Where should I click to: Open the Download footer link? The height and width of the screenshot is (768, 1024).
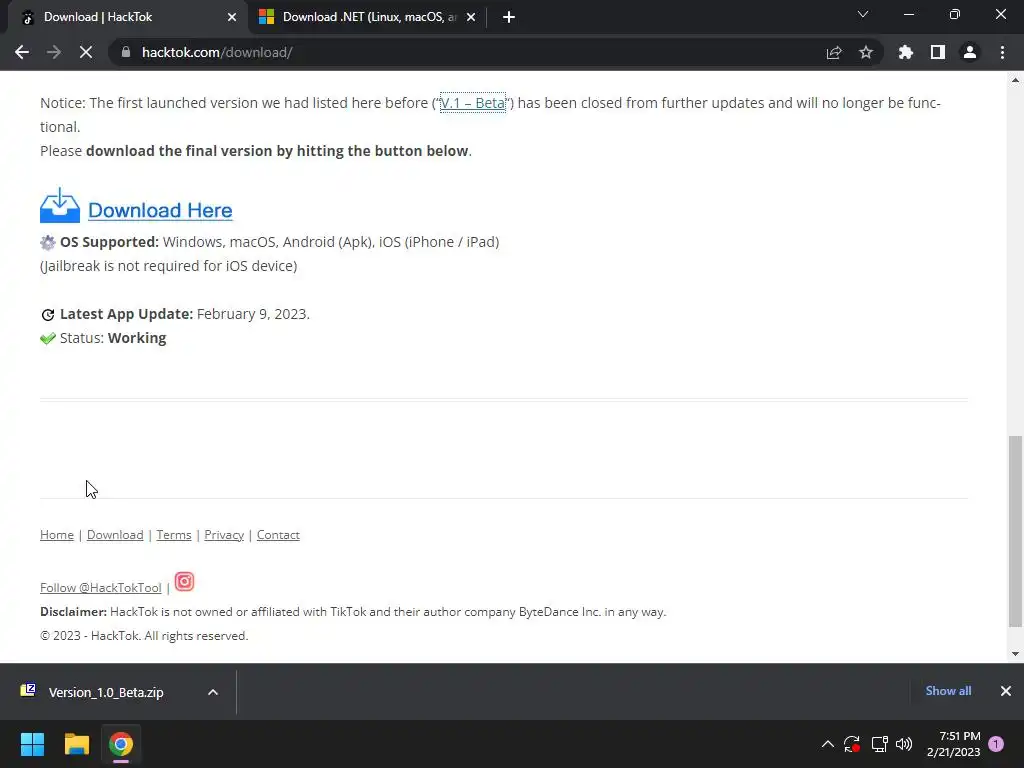[x=115, y=535]
